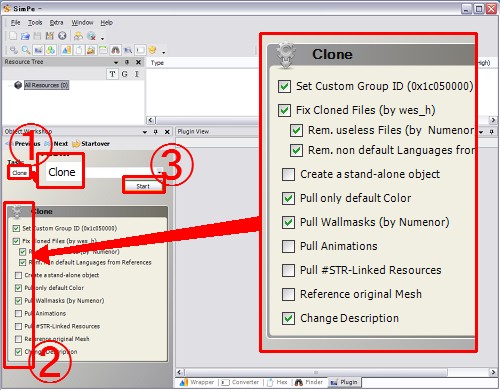This screenshot has width=500, height=390.
Task: Click the Sims people toolbar icon
Action: (x=78, y=36)
